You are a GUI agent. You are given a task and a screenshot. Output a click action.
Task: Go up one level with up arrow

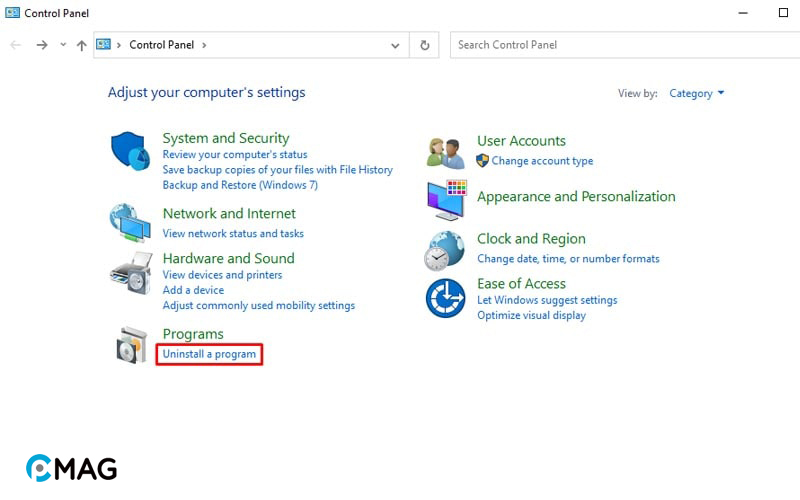[x=81, y=45]
